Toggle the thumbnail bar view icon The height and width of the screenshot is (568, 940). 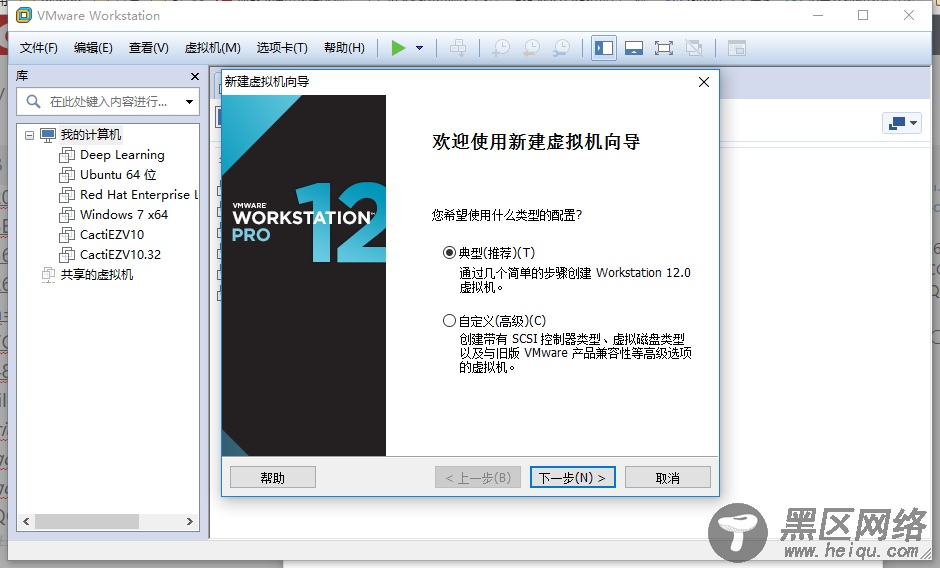tap(634, 48)
